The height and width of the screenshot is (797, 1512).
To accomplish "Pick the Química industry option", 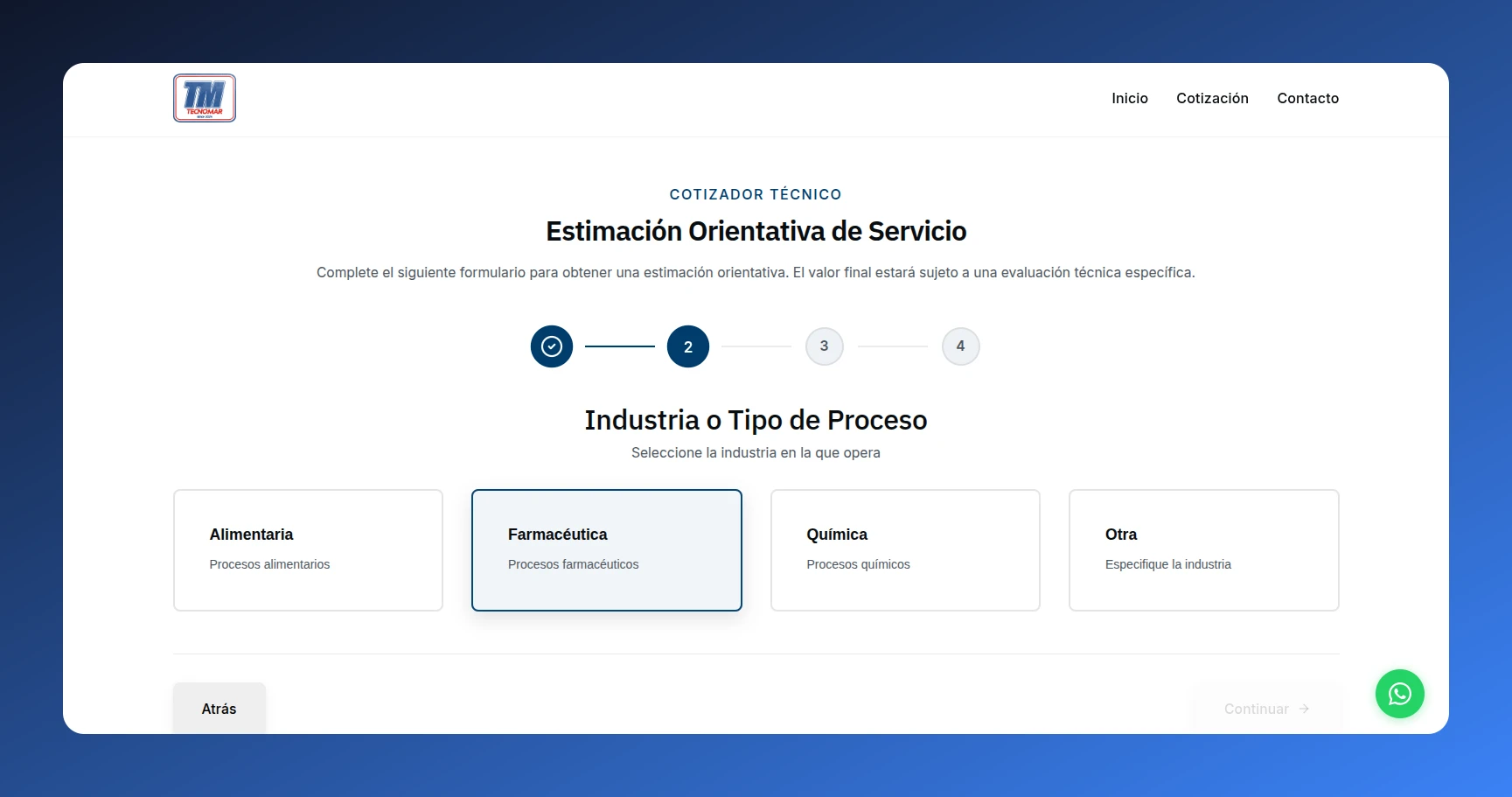I will (x=905, y=550).
